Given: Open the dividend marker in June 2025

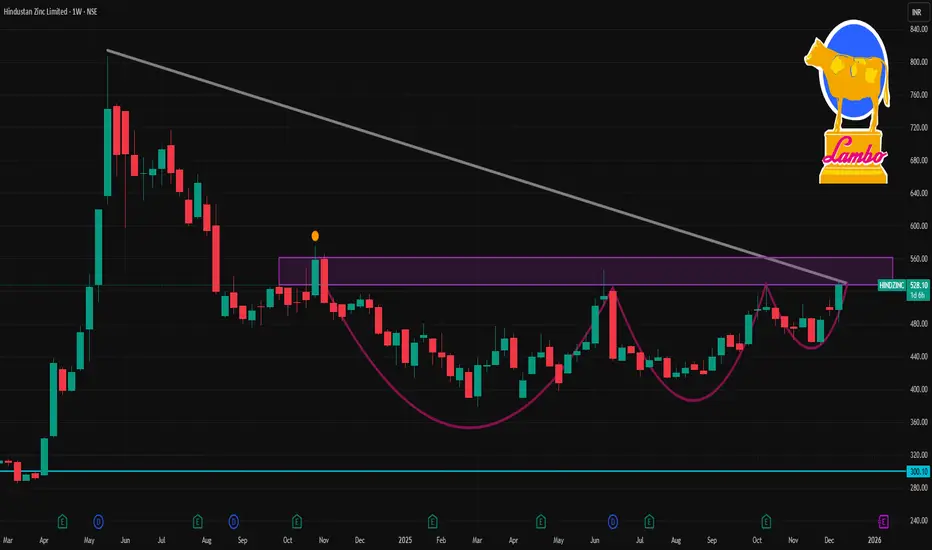Looking at the screenshot, I should click(613, 522).
